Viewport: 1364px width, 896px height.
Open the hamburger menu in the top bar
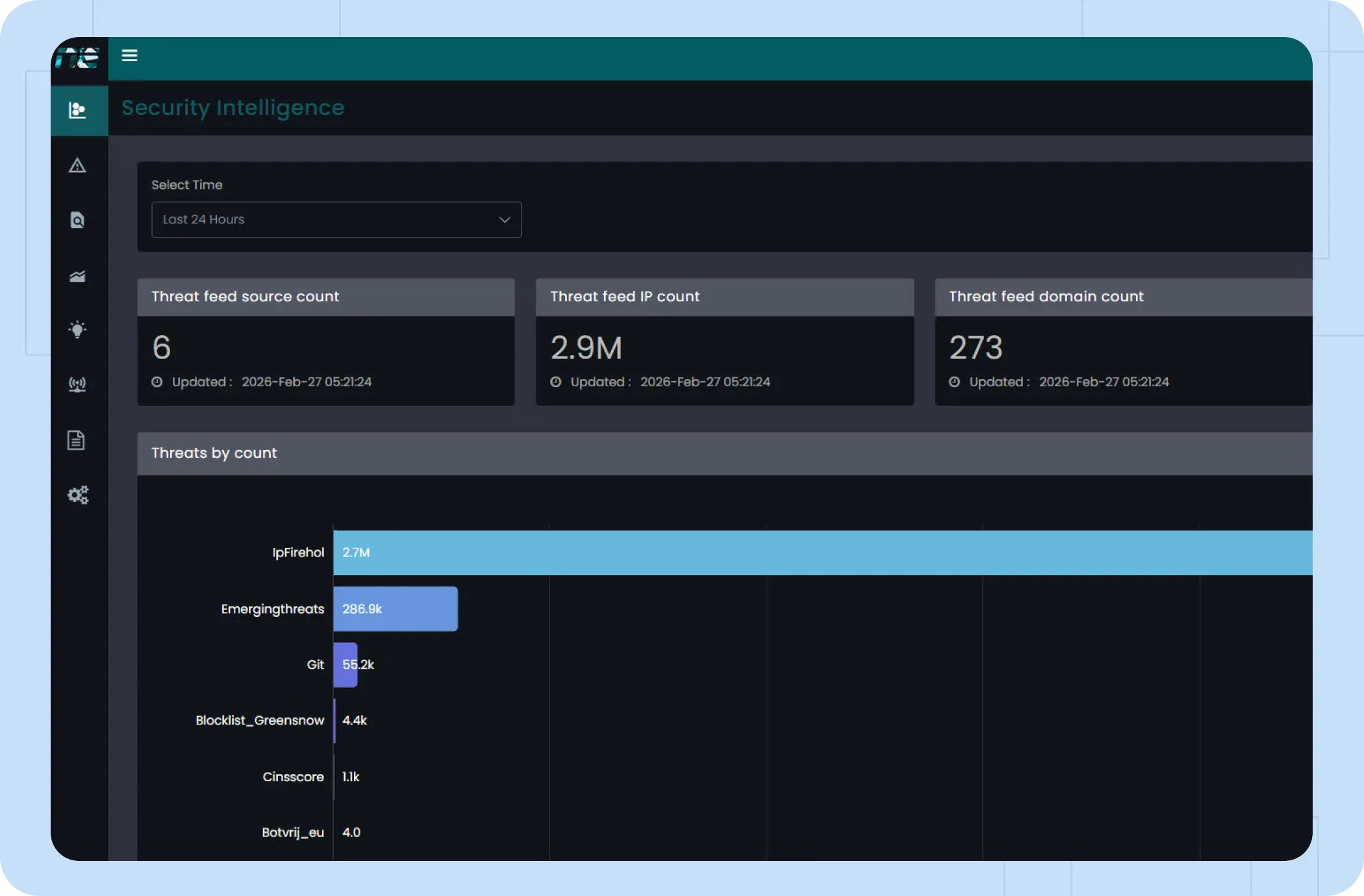(129, 56)
